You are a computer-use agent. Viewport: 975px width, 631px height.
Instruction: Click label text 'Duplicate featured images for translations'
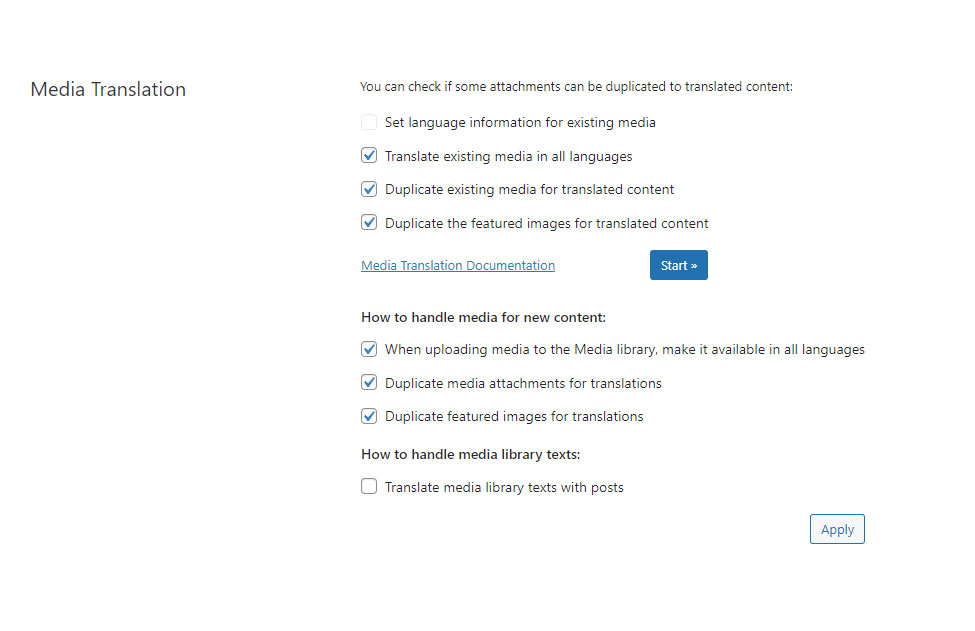coord(514,417)
